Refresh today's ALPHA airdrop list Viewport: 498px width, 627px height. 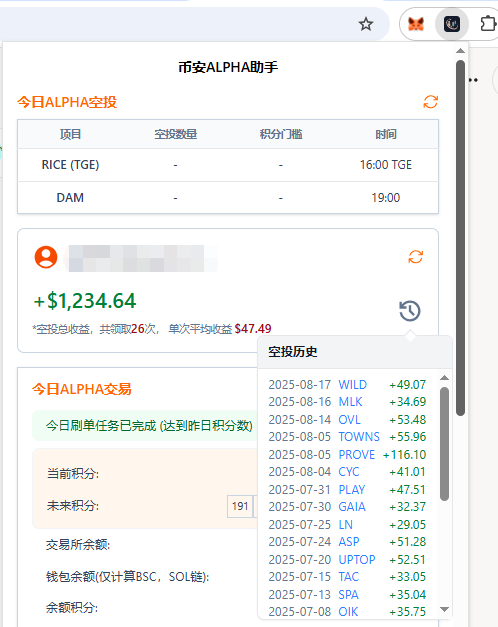(430, 102)
